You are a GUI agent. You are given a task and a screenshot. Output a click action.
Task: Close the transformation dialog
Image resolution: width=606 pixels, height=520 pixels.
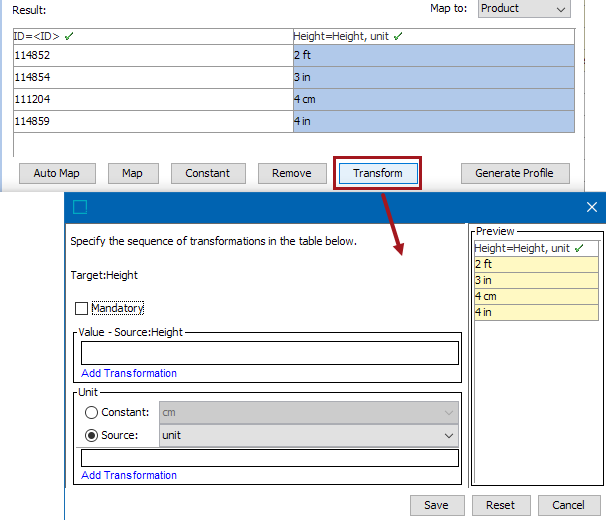(x=592, y=207)
